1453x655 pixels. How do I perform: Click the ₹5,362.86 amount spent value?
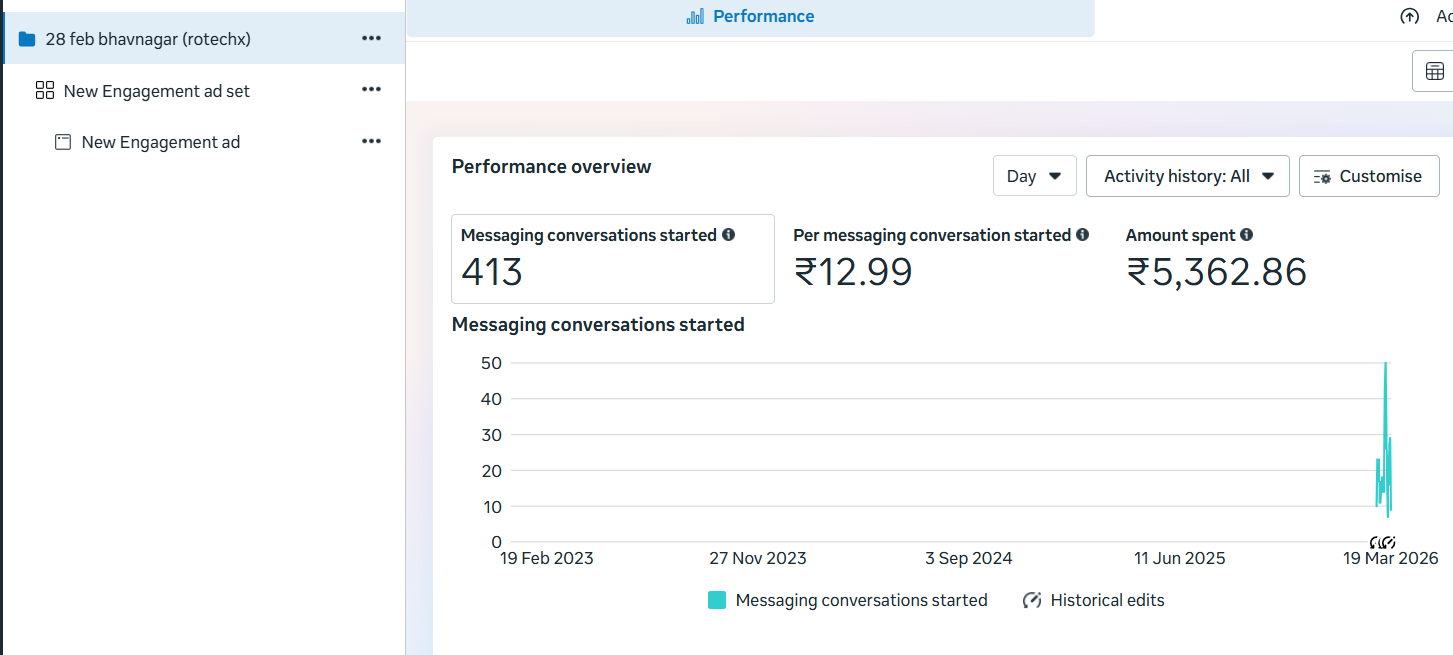click(1217, 272)
